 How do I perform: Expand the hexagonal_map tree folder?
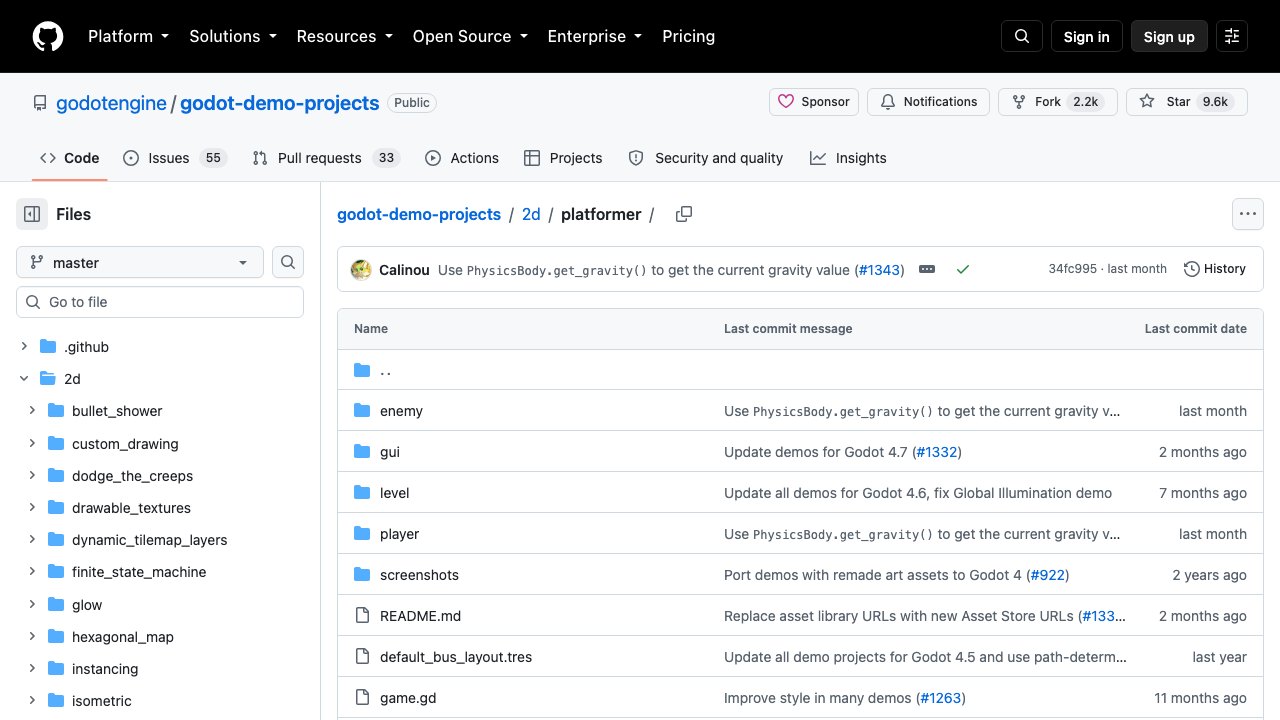pyautogui.click(x=32, y=636)
